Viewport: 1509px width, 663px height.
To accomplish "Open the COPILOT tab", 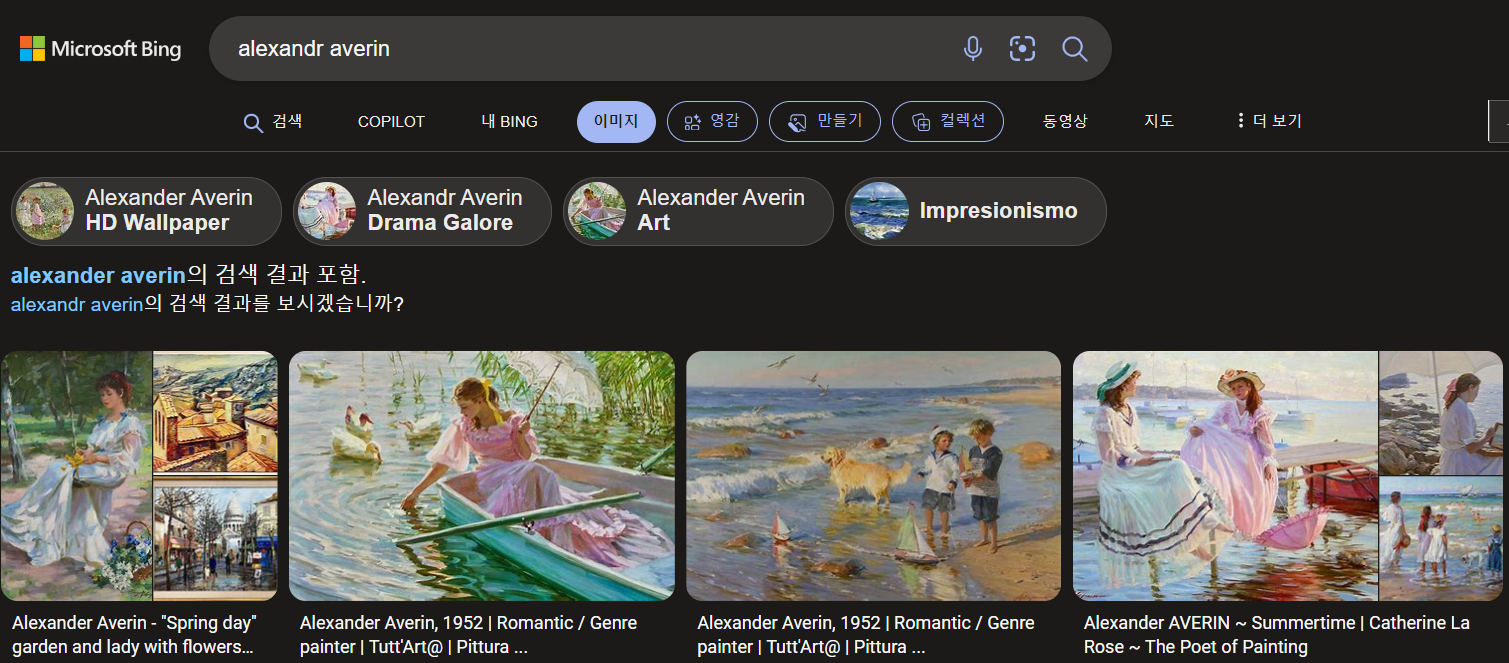I will click(x=391, y=122).
